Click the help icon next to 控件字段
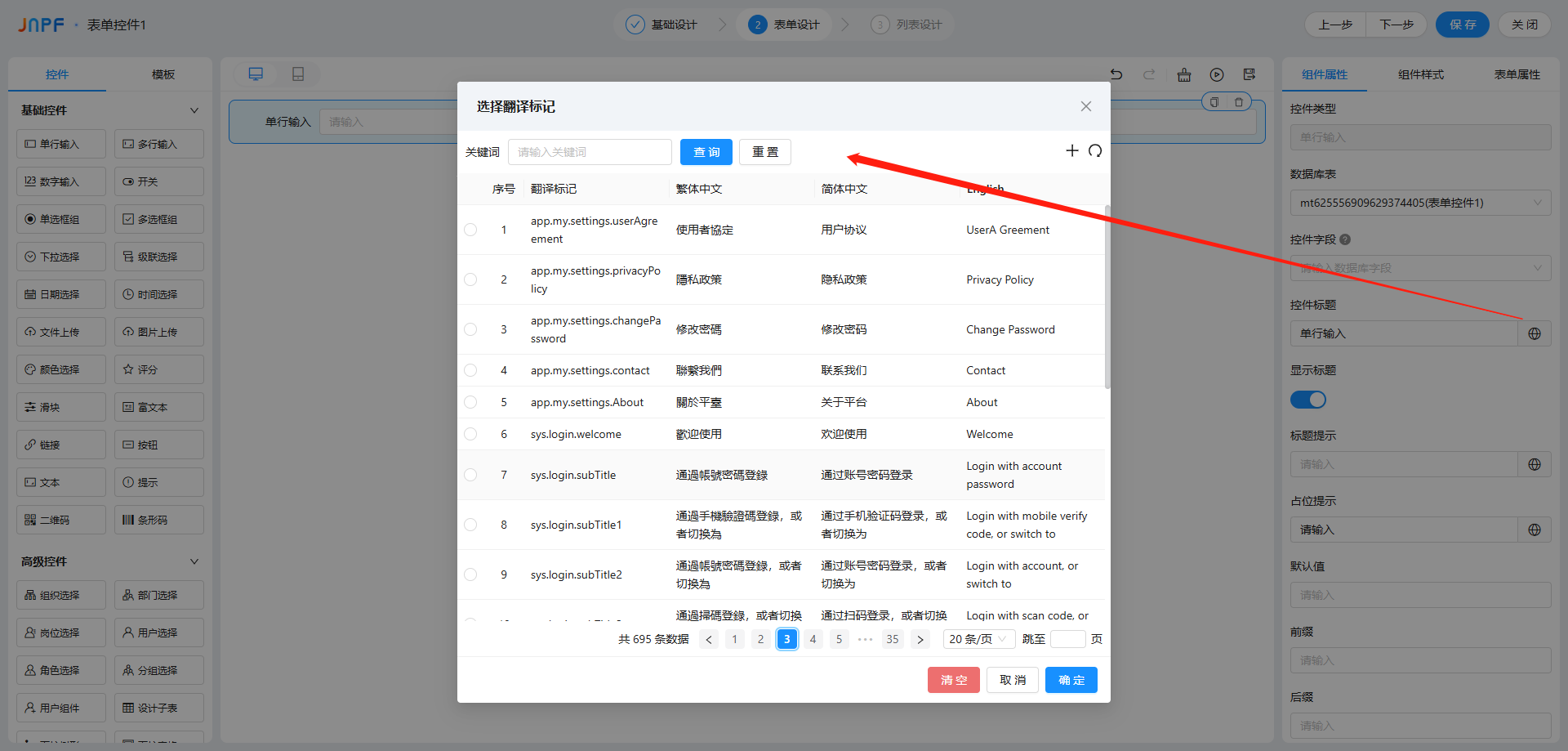1568x751 pixels. click(1345, 239)
